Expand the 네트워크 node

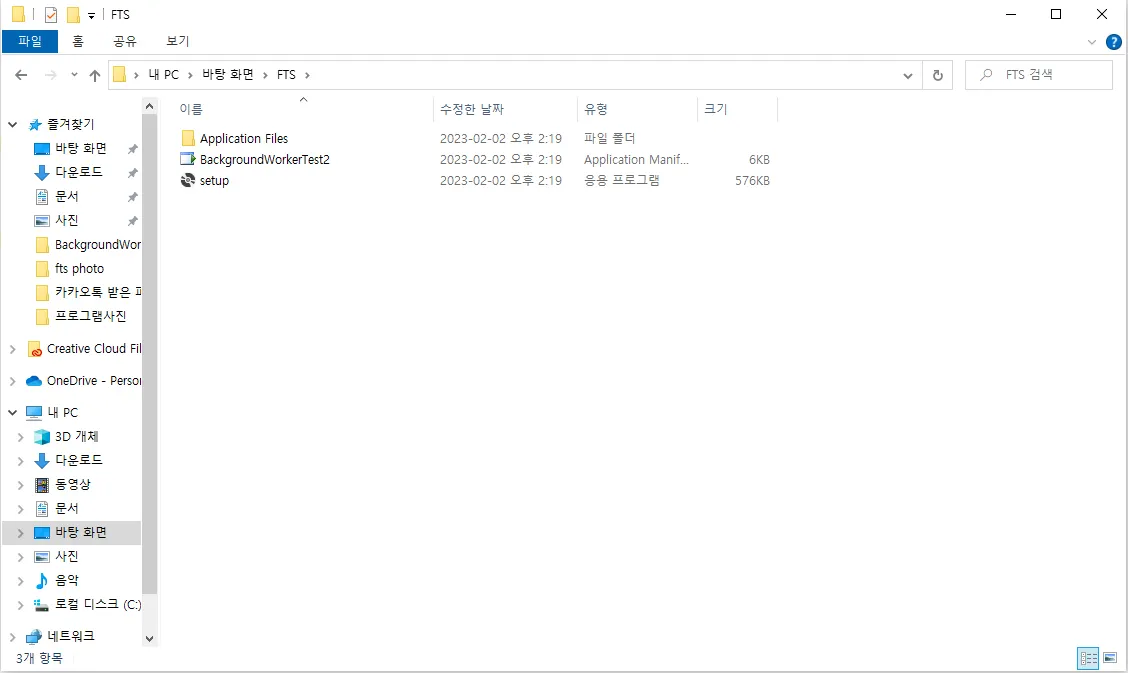[12, 636]
